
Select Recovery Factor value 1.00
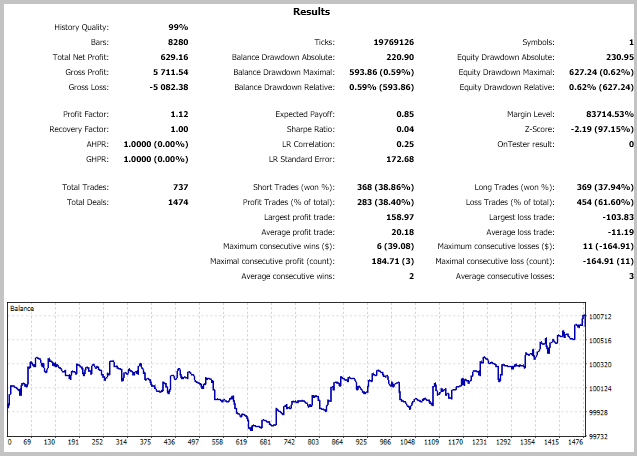[179, 129]
